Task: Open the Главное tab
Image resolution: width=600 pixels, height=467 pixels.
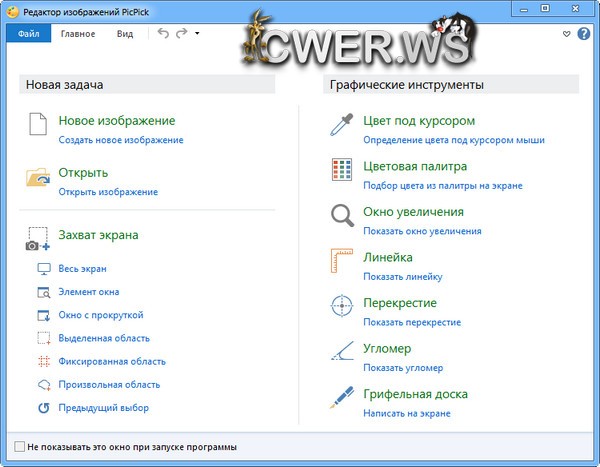Action: click(78, 34)
